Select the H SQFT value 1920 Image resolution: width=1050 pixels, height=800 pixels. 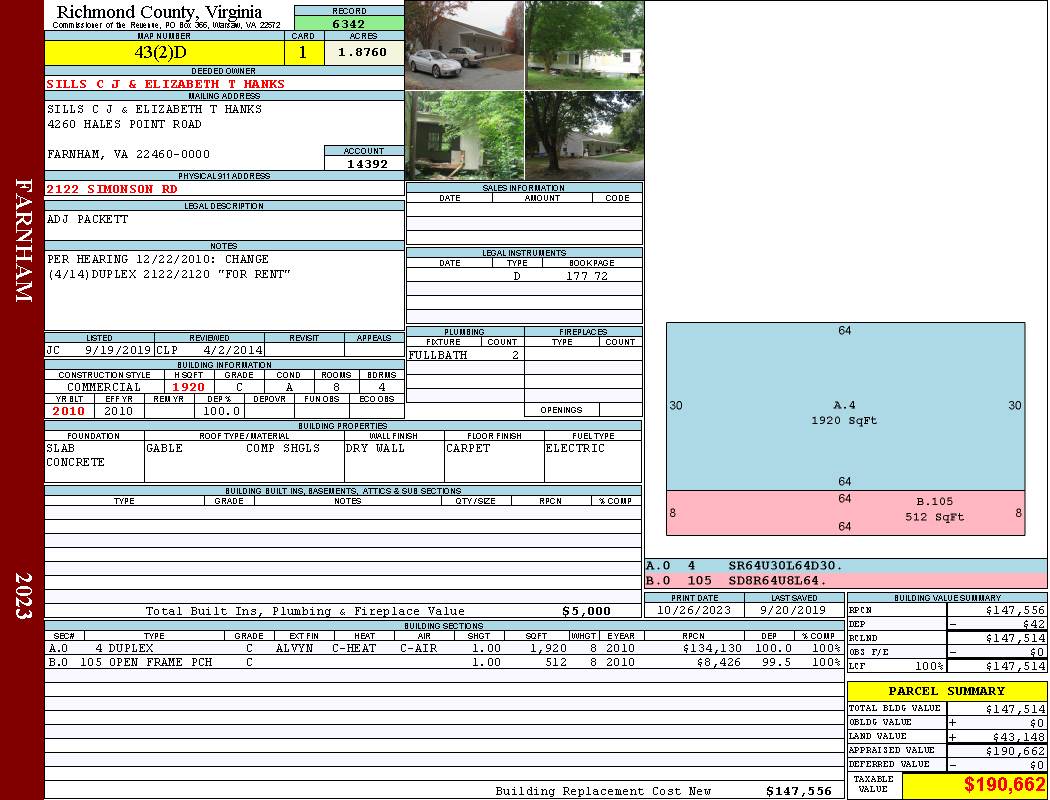[188, 388]
